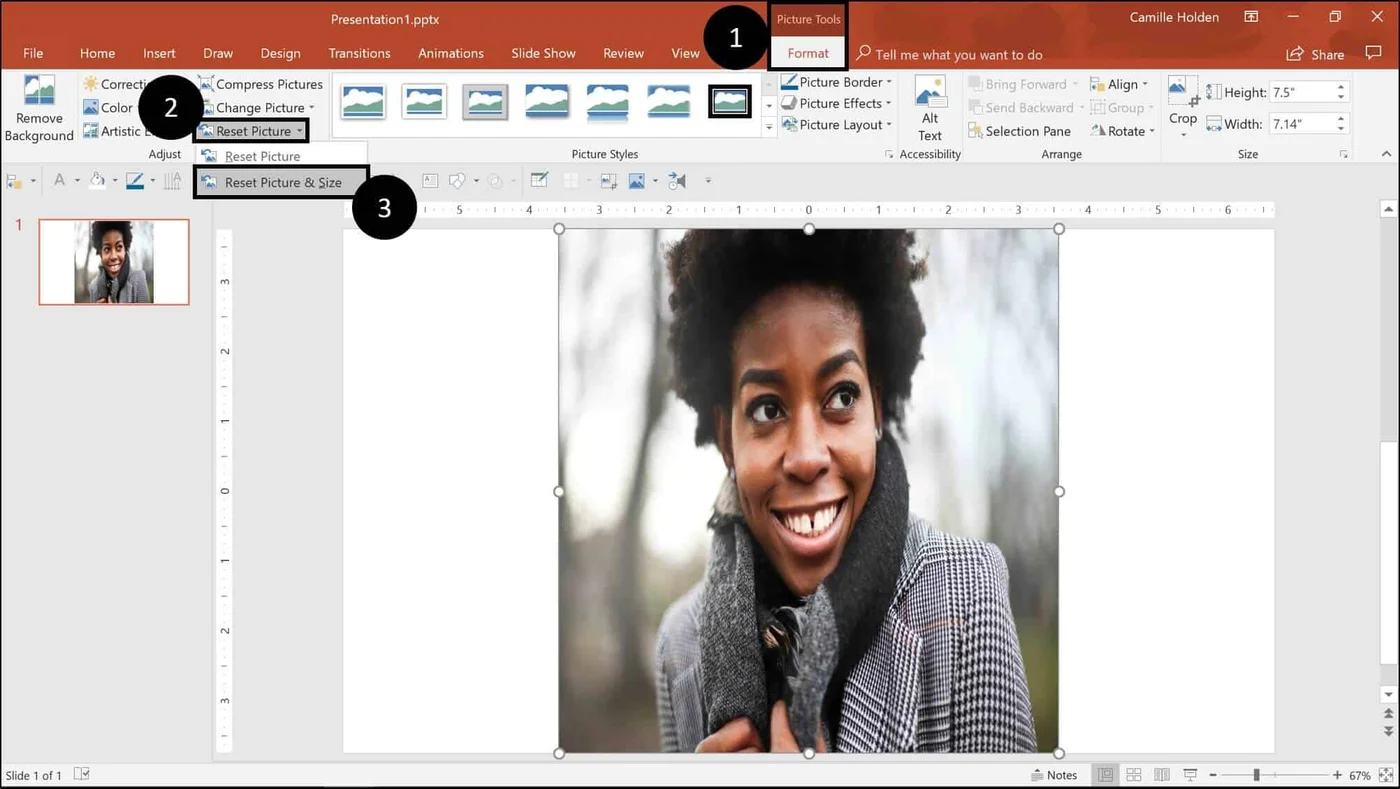Switch to the Animations tab
The image size is (1400, 789).
[451, 54]
